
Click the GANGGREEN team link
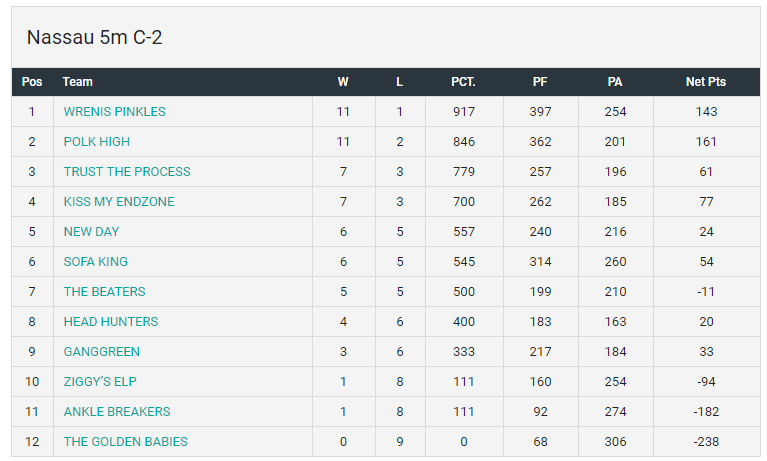tap(101, 352)
